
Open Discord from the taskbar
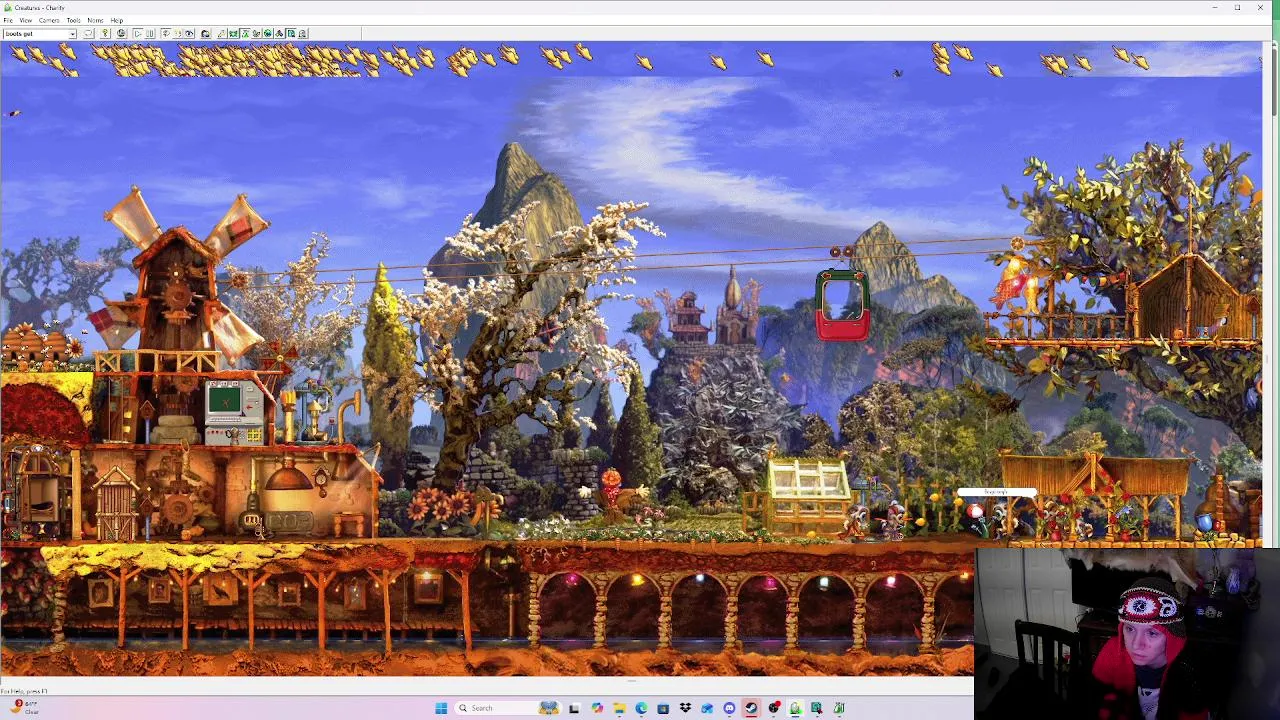point(729,708)
